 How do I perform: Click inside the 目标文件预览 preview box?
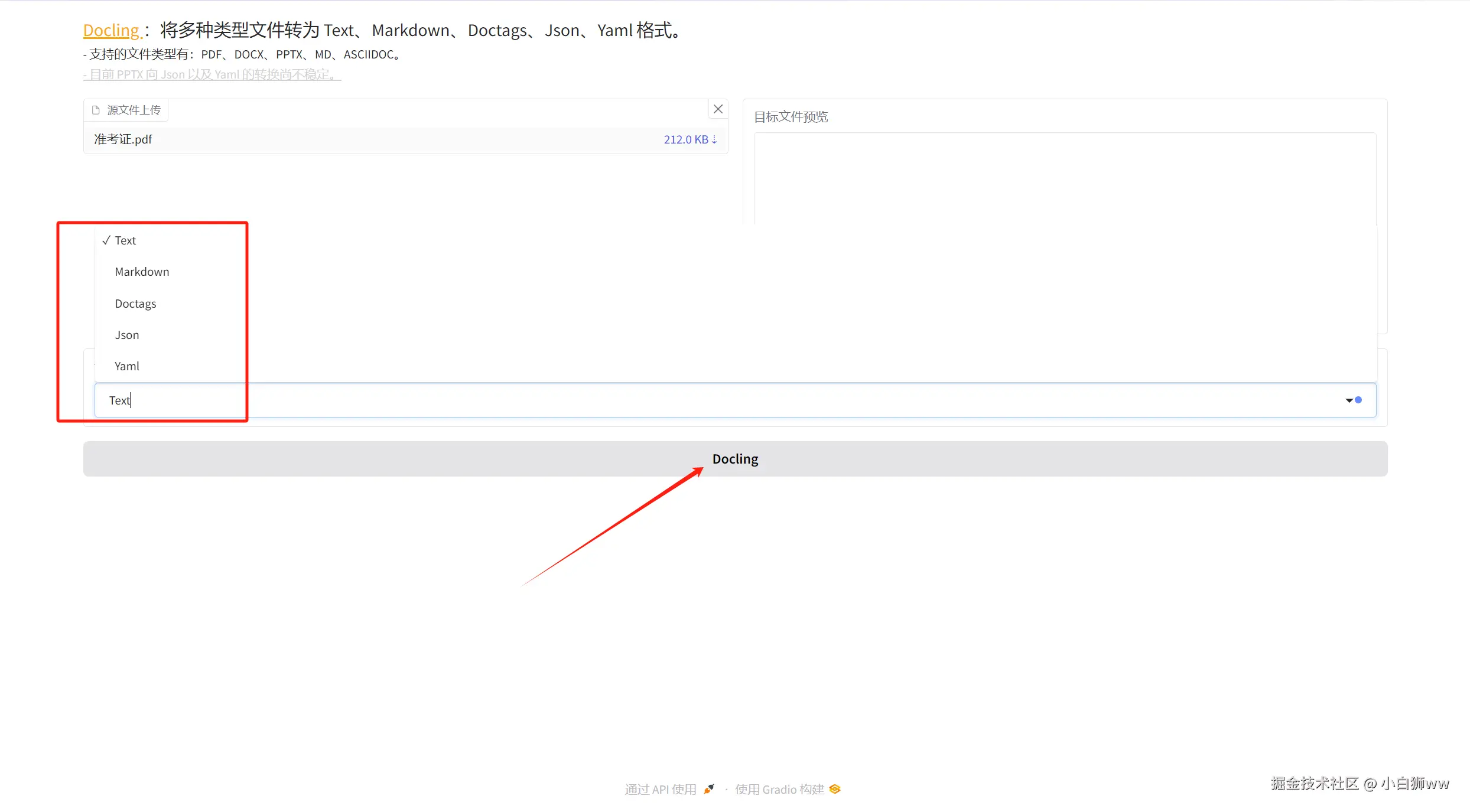tap(1064, 177)
